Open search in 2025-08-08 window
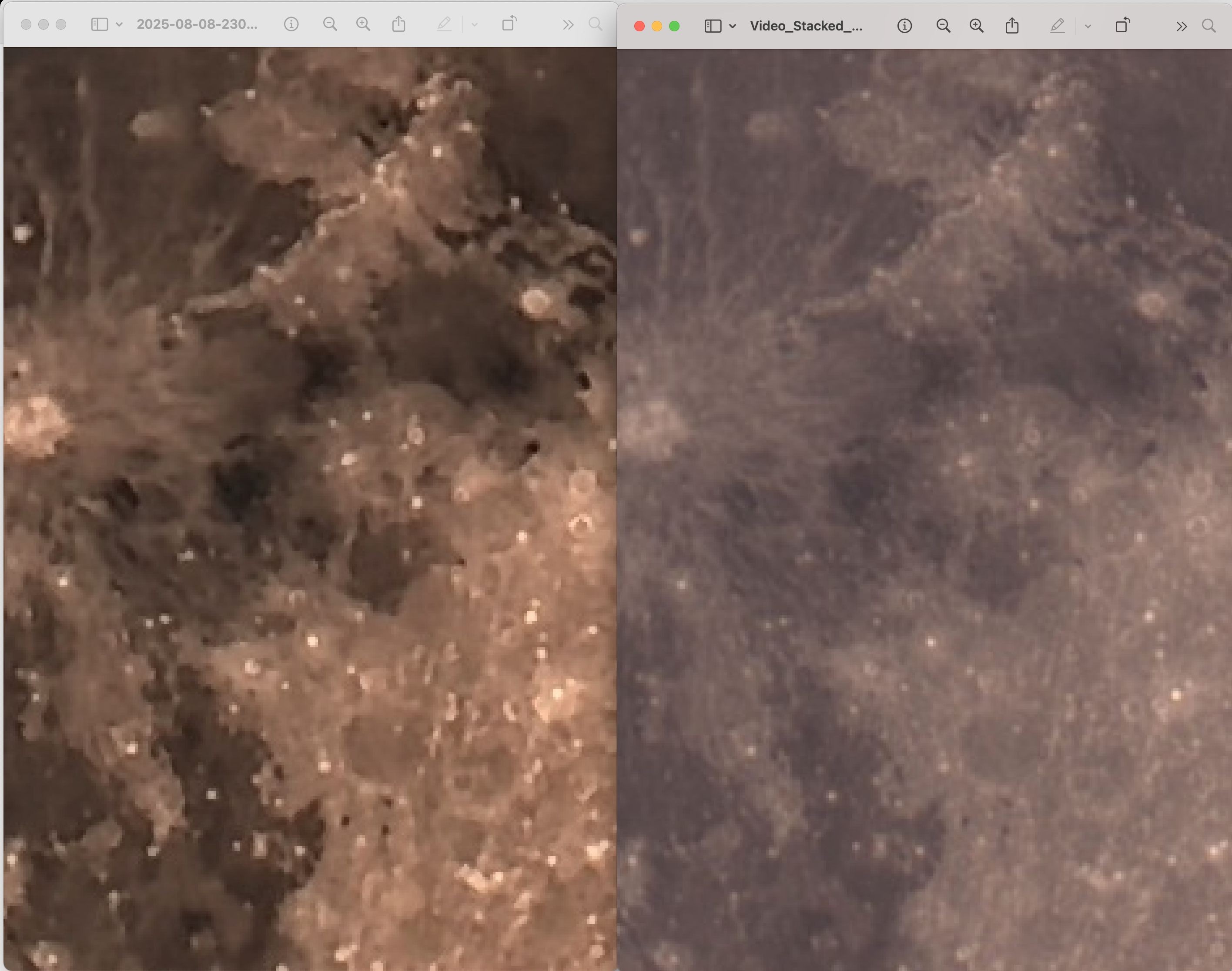This screenshot has height=971, width=1232. click(x=595, y=24)
